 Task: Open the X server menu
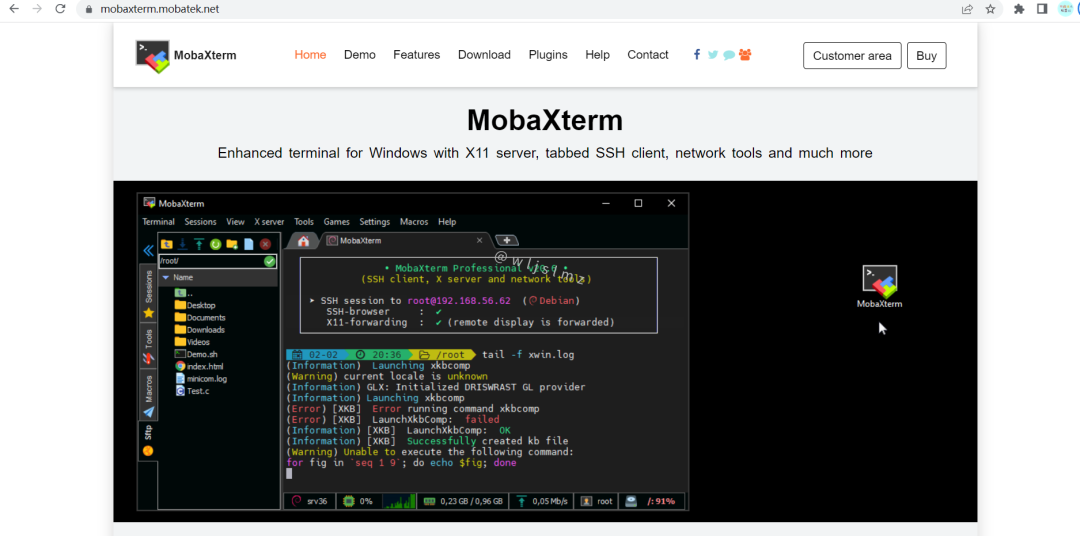269,222
